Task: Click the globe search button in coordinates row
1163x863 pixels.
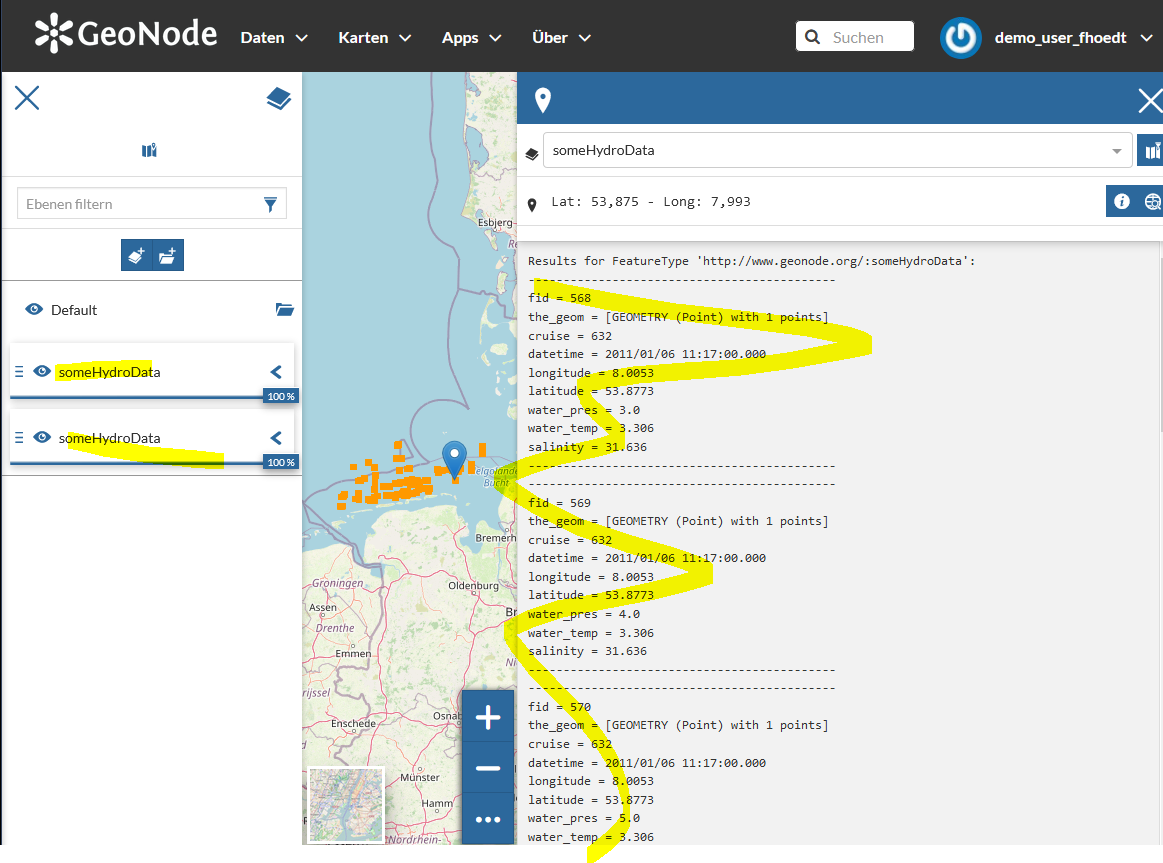Action: [x=1151, y=201]
